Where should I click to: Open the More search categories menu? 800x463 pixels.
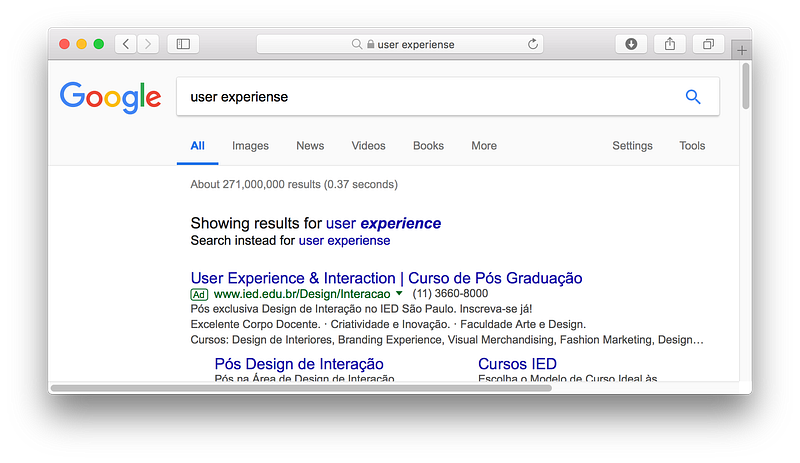tap(484, 145)
